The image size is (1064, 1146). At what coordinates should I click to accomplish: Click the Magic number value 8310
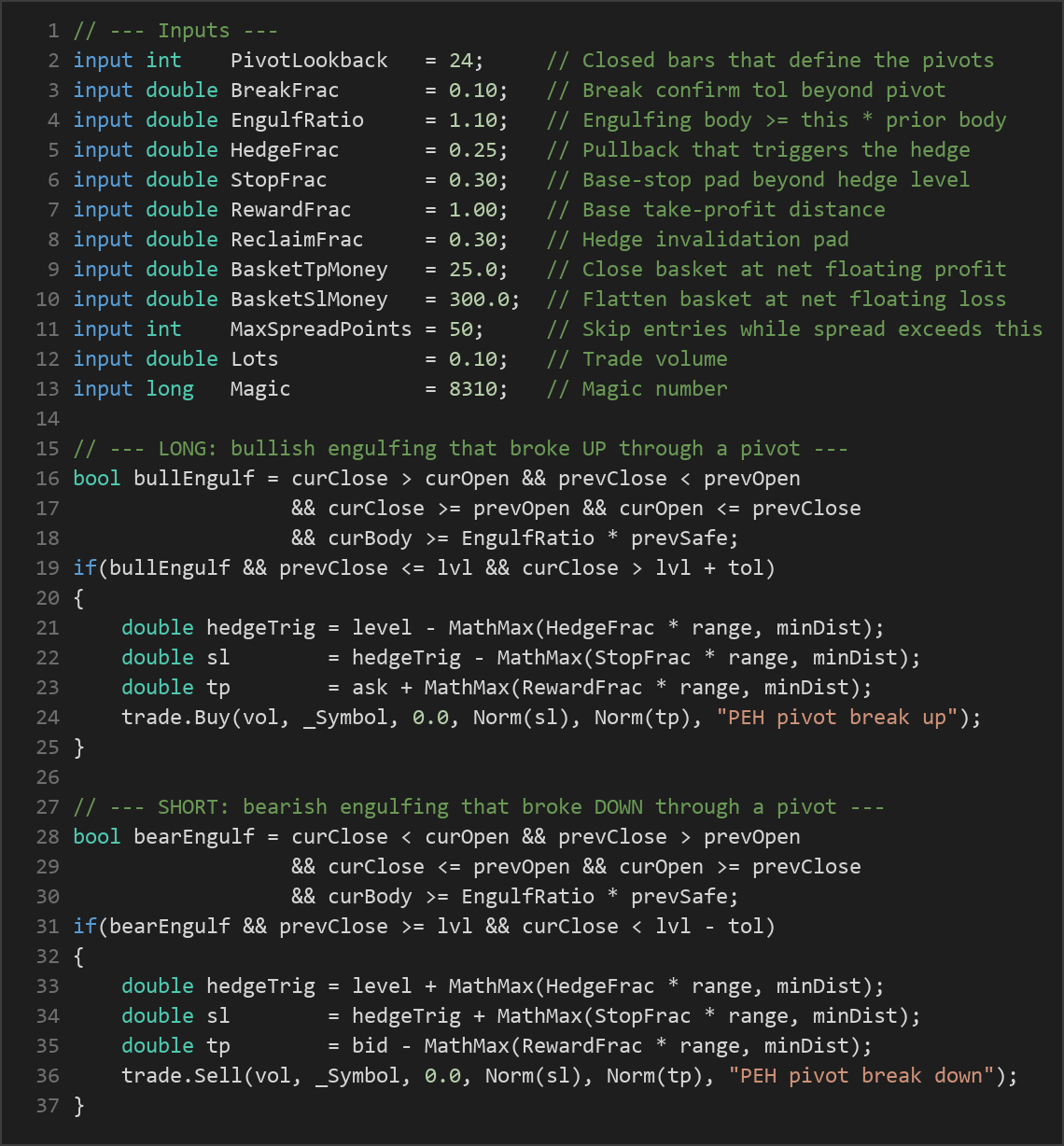point(473,389)
